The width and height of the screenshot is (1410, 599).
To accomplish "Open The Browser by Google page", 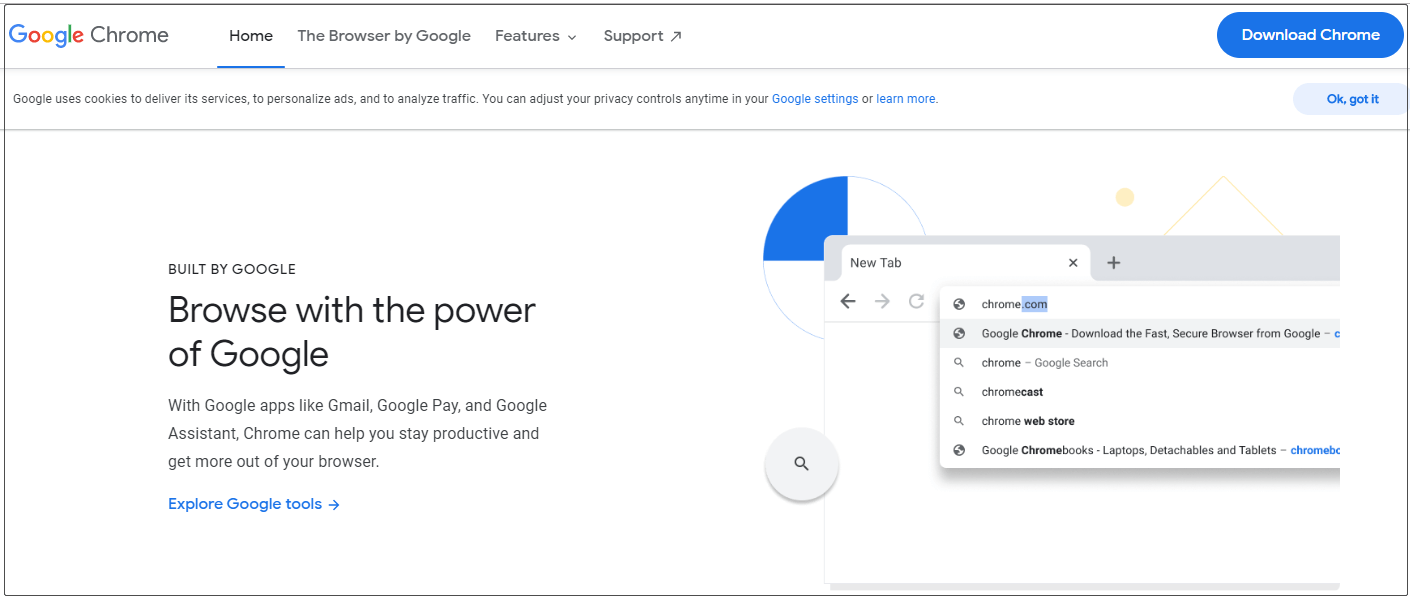I will click(384, 36).
